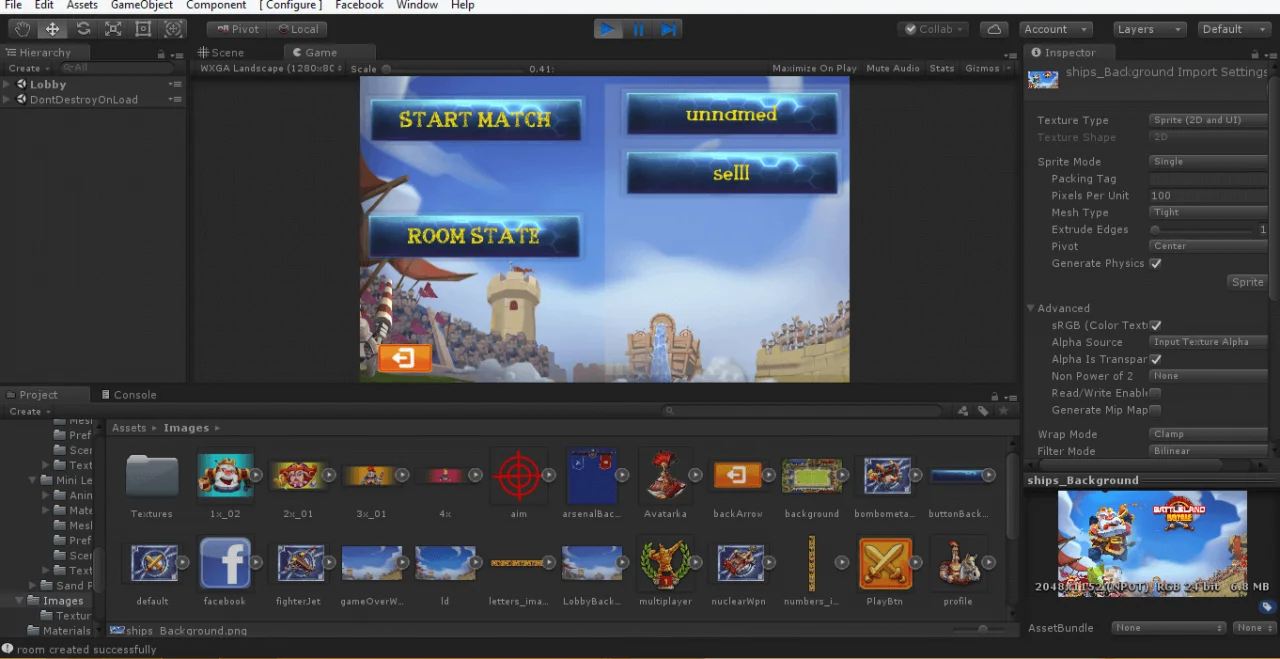Screen dimensions: 1280x659
Task: Open the GameObject menu
Action: click(x=141, y=5)
